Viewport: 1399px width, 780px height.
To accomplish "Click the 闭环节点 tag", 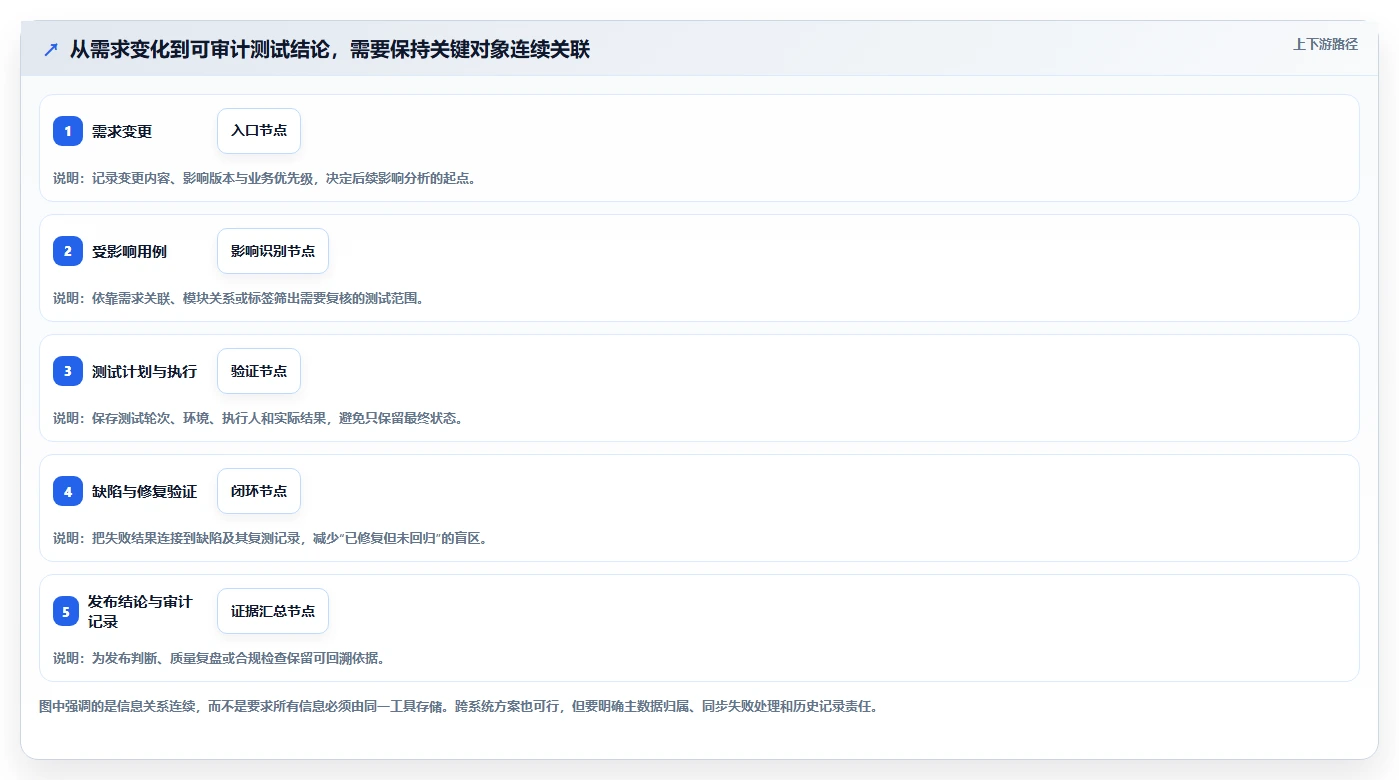I will tap(259, 491).
